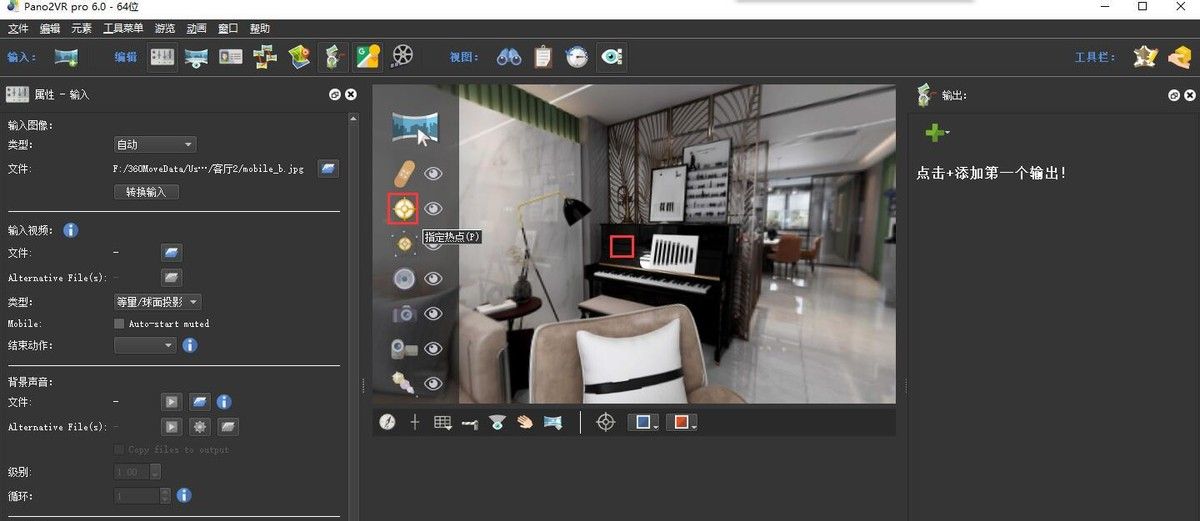Screen dimensions: 1200x521
Task: Open the 结束动作 dropdown
Action: click(145, 345)
